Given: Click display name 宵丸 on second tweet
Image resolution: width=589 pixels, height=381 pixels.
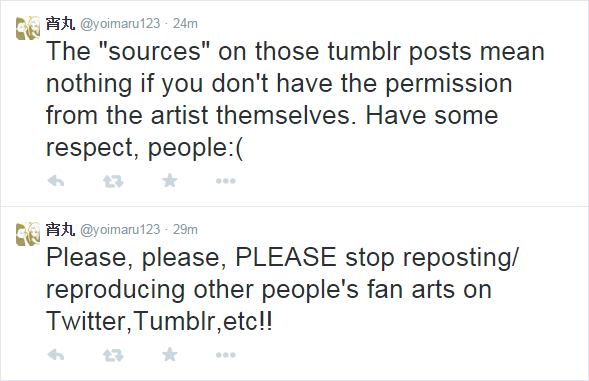Looking at the screenshot, I should click(60, 229).
